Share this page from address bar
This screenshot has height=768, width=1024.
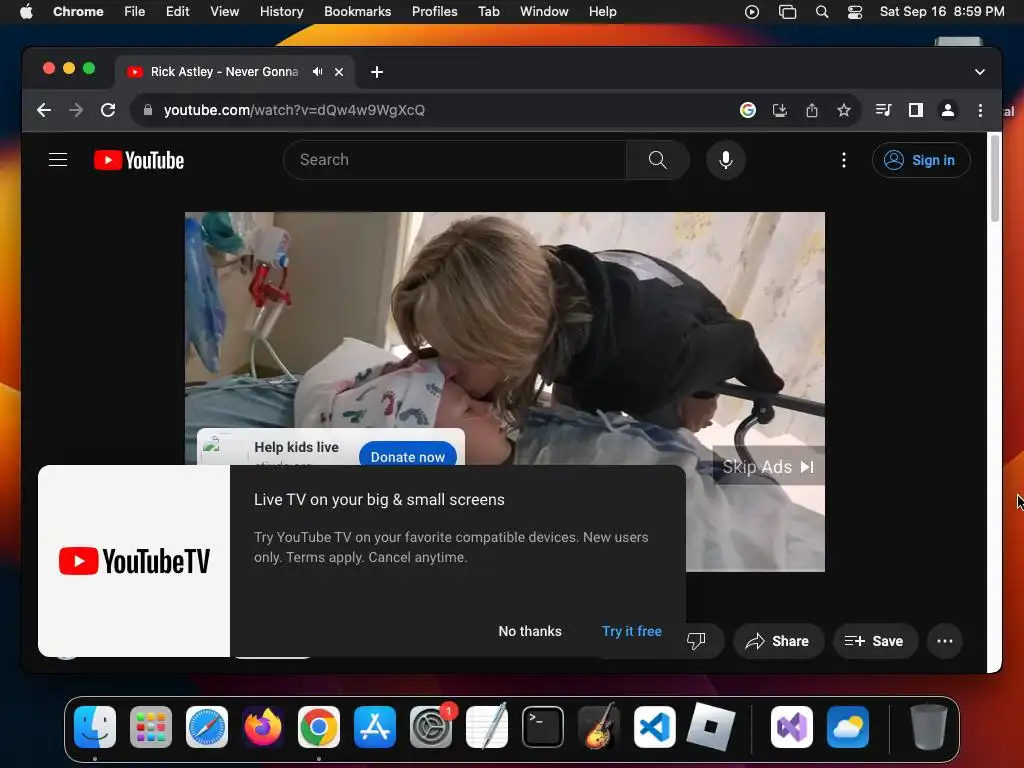812,110
